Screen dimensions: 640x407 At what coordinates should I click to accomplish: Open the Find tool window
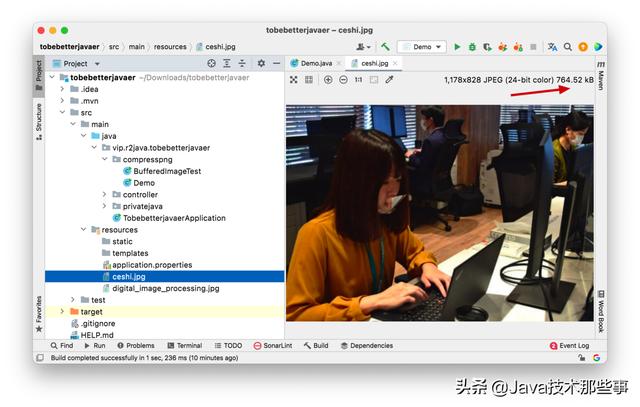point(62,346)
